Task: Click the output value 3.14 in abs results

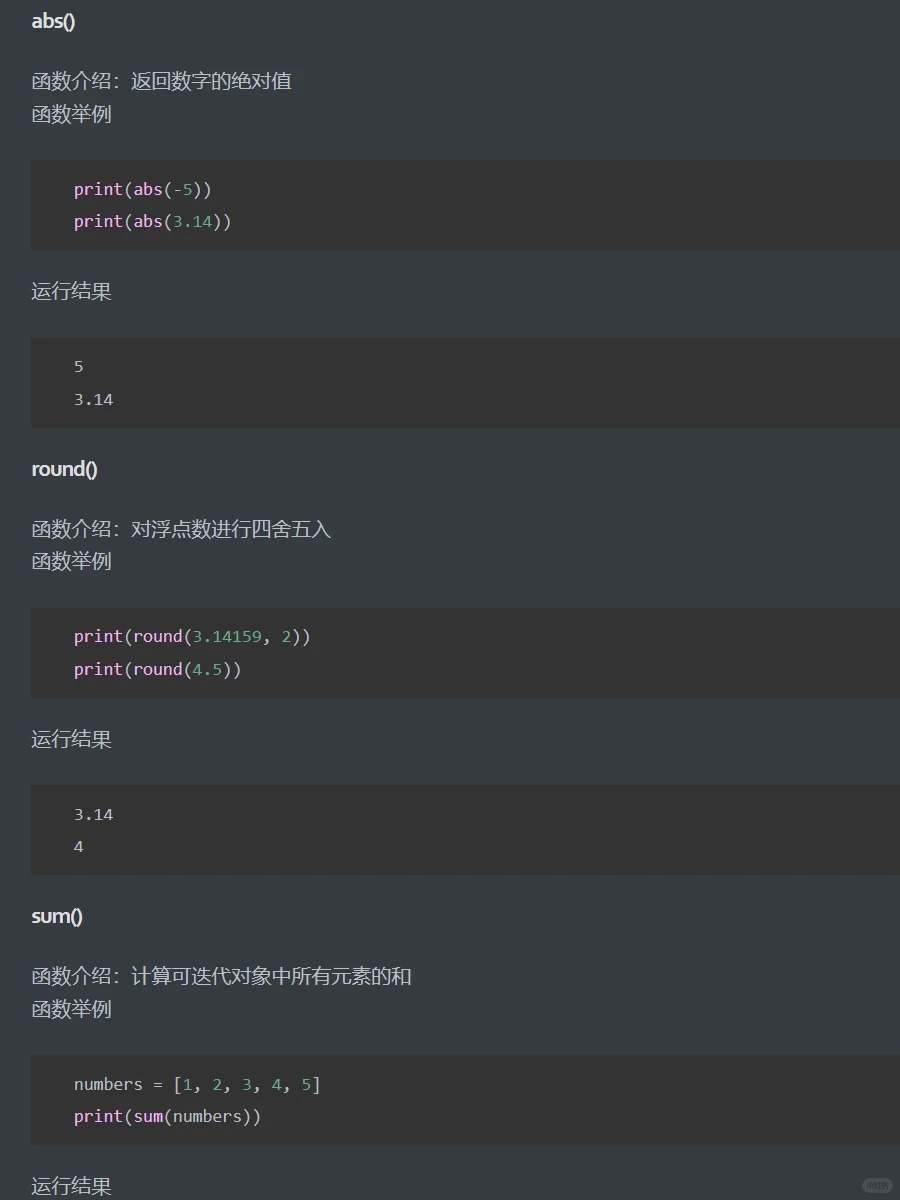Action: [x=93, y=398]
